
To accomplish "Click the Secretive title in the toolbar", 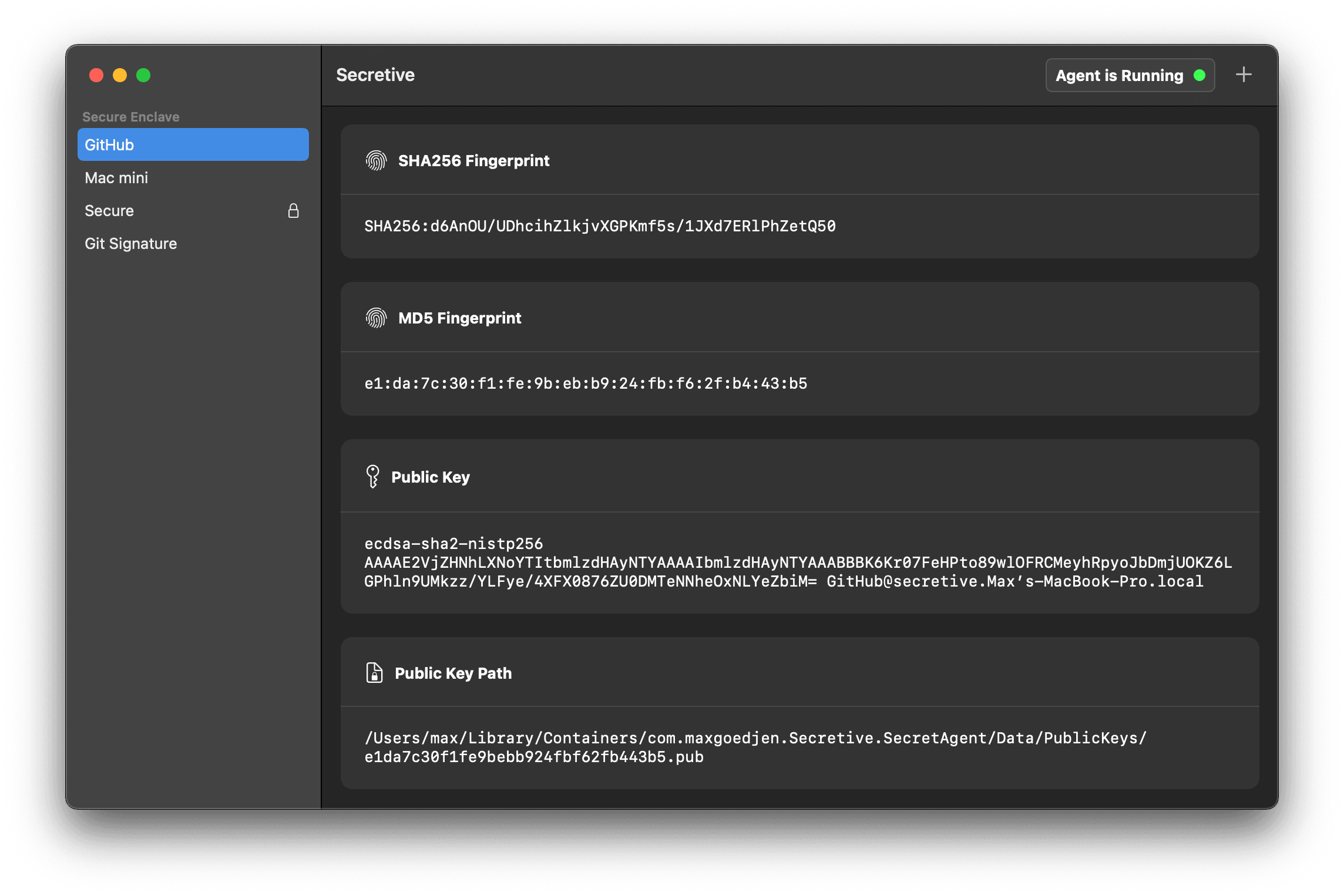I will tap(375, 75).
